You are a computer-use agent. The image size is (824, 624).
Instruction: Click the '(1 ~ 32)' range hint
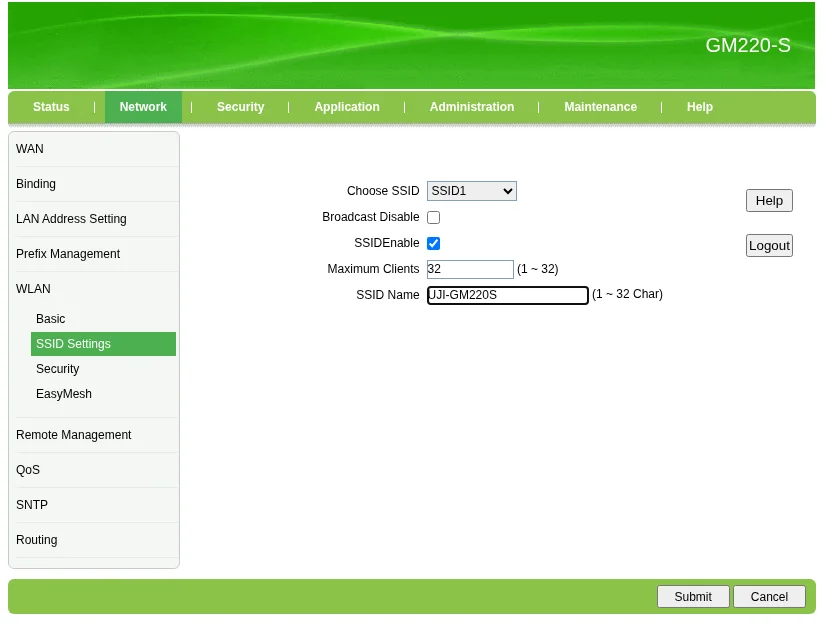point(538,269)
